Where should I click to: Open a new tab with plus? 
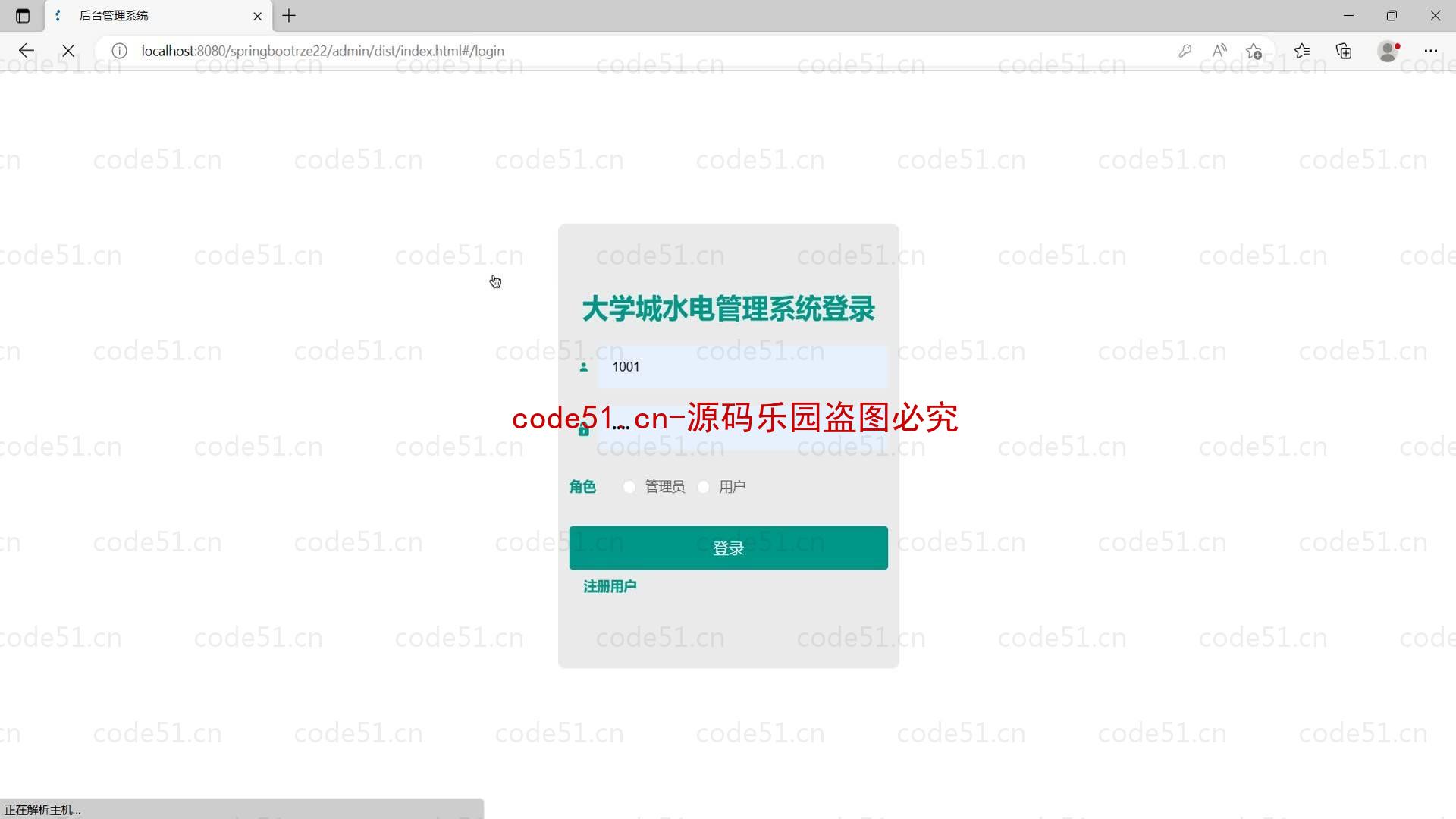[x=289, y=16]
